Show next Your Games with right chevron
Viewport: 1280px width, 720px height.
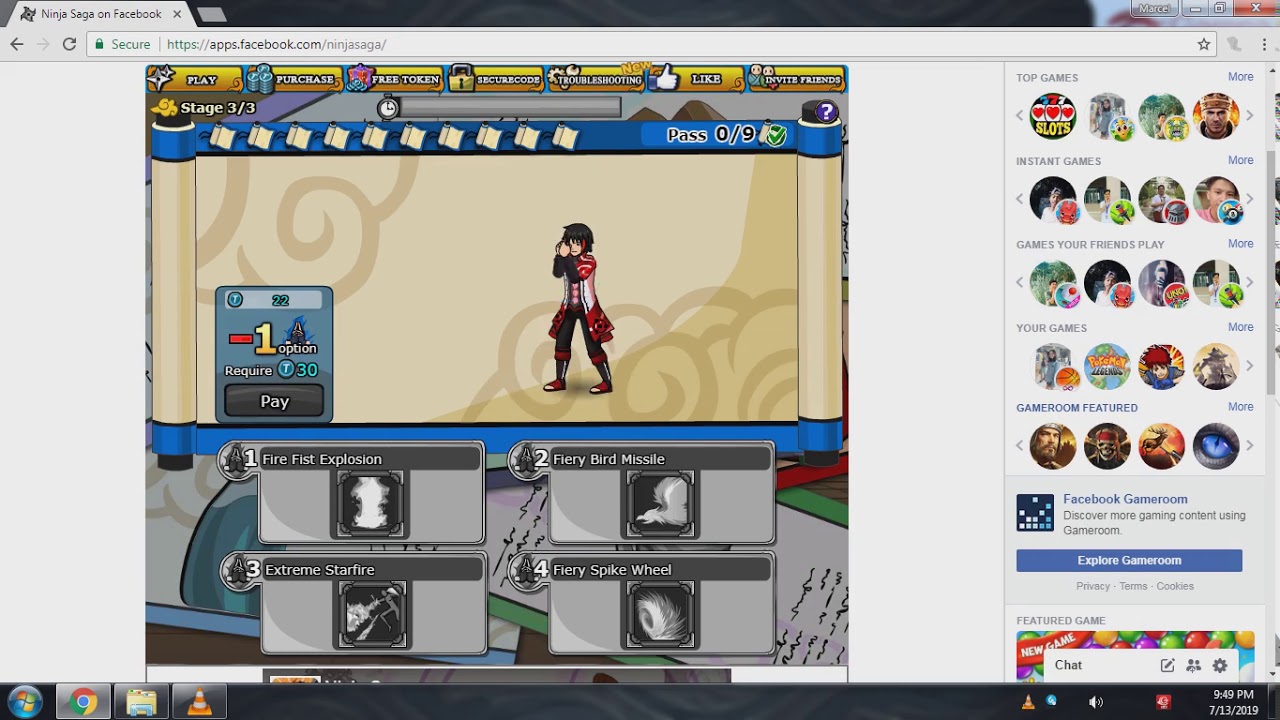(1249, 366)
